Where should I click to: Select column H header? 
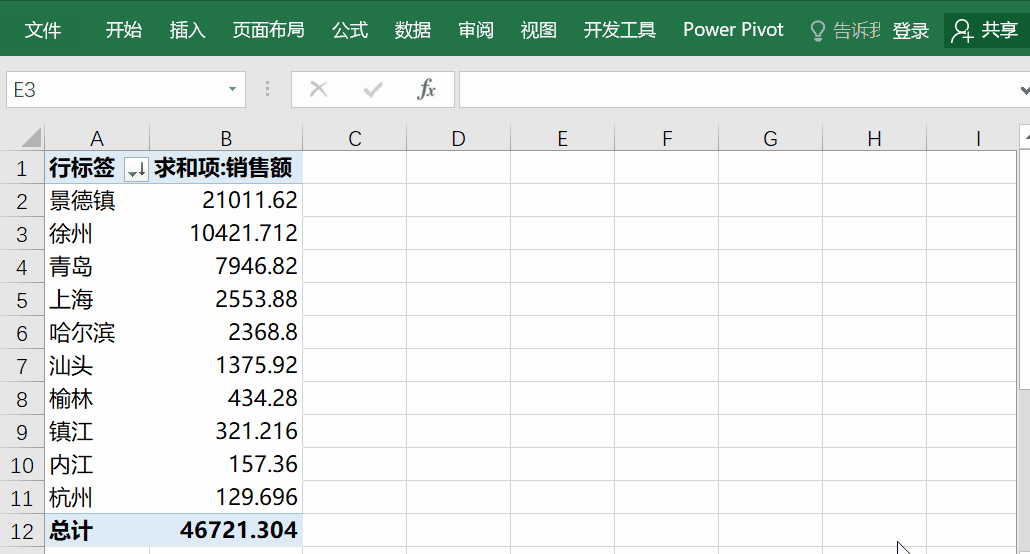(x=874, y=138)
